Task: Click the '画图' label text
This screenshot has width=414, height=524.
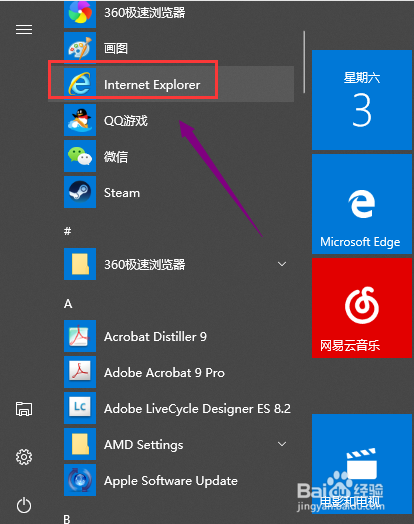Action: (x=116, y=48)
